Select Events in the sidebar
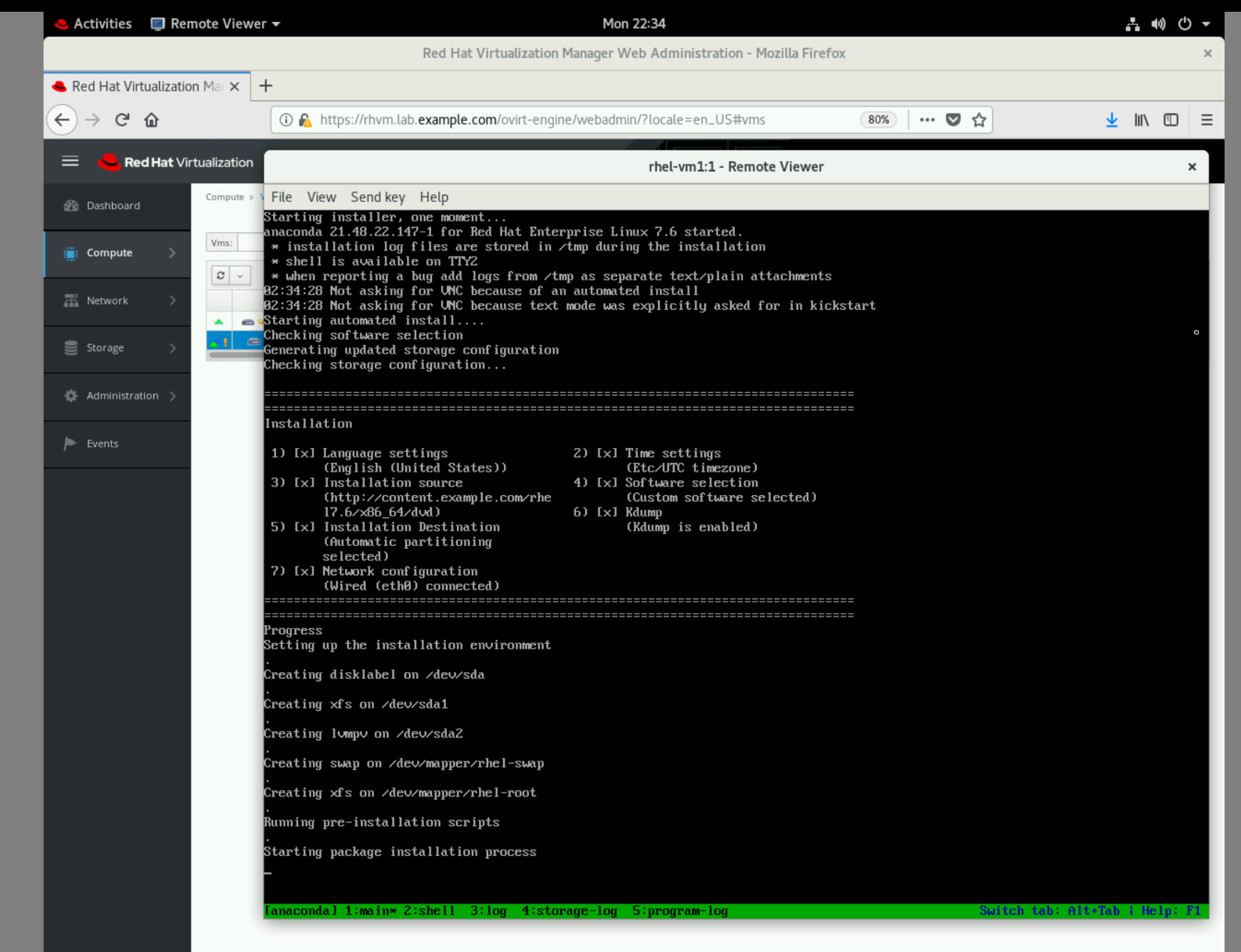The image size is (1241, 952). (x=117, y=444)
